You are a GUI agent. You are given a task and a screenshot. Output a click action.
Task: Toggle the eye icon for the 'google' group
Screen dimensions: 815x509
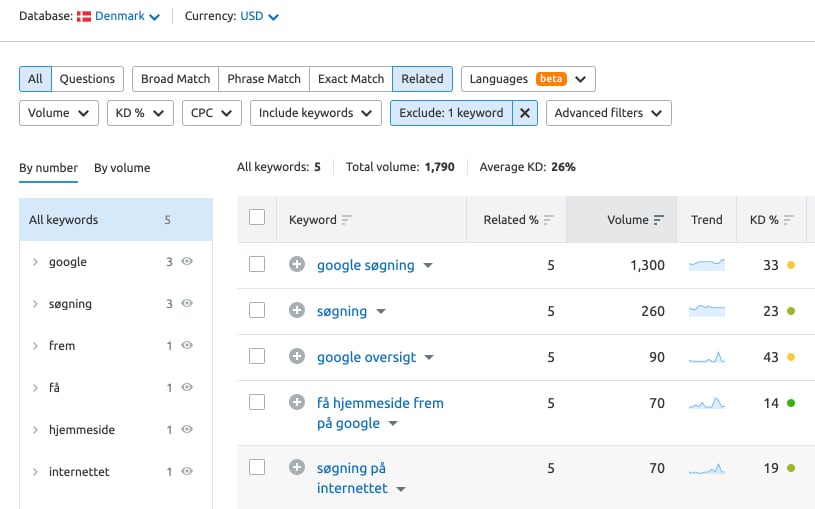coord(187,262)
